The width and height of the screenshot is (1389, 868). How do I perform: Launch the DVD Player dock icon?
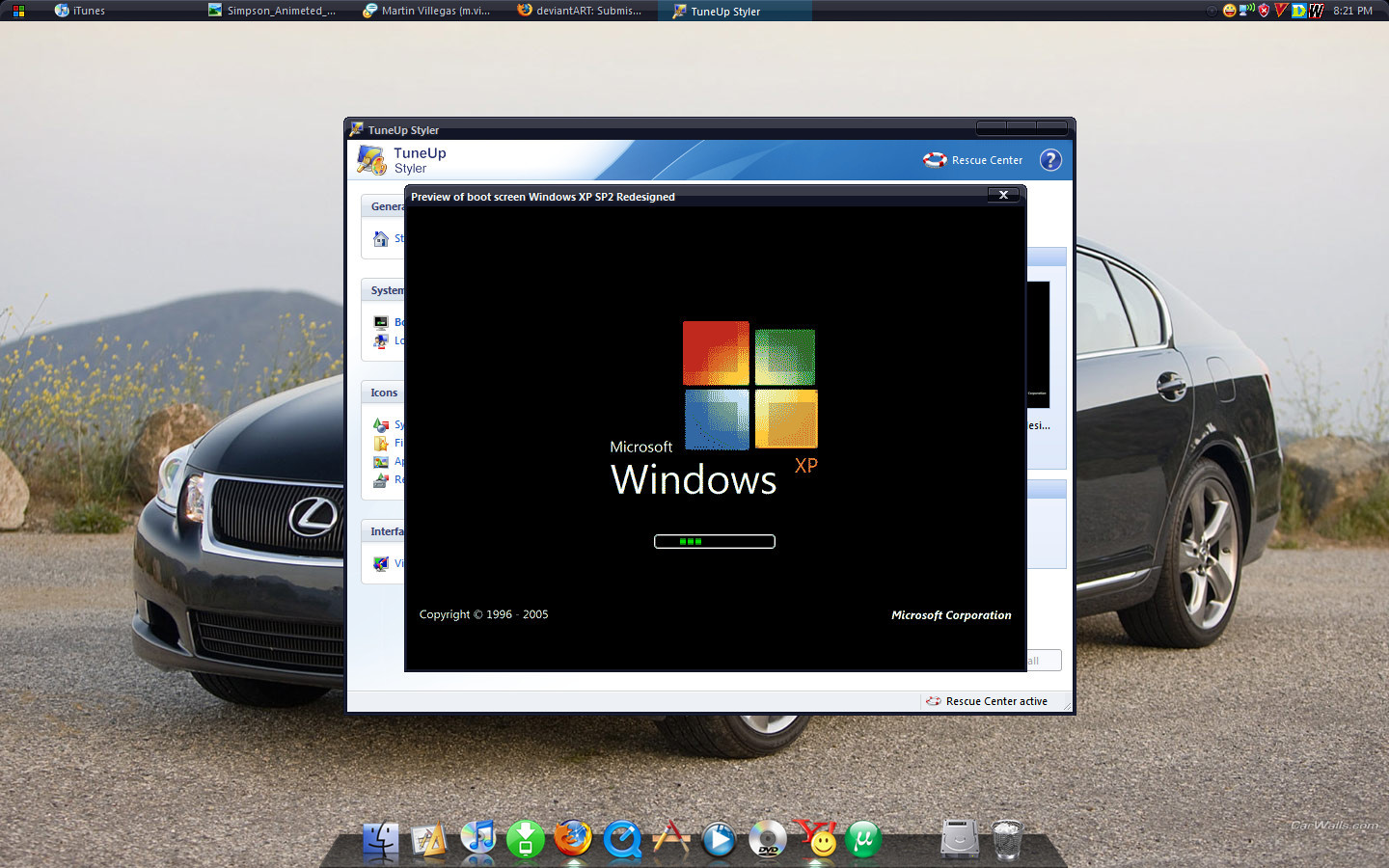pyautogui.click(x=767, y=840)
